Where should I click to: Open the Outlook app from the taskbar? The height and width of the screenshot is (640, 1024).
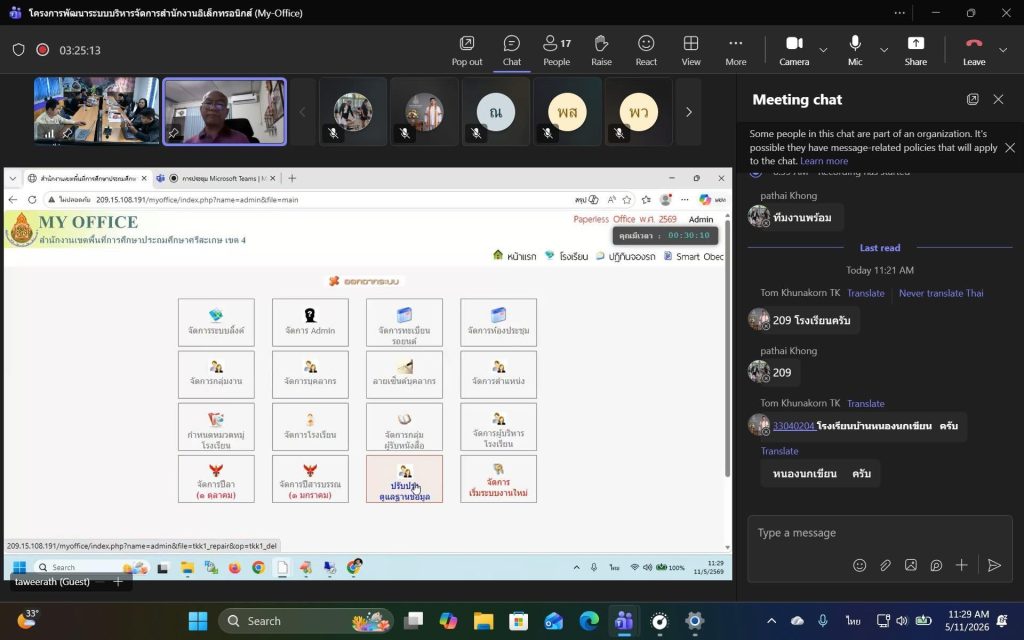[554, 620]
